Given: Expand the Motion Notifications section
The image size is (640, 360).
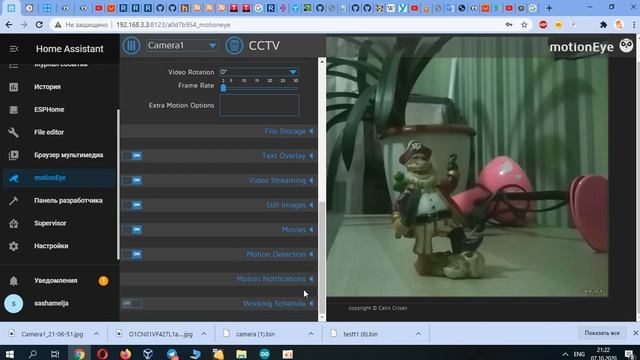Looking at the screenshot, I should pos(275,279).
